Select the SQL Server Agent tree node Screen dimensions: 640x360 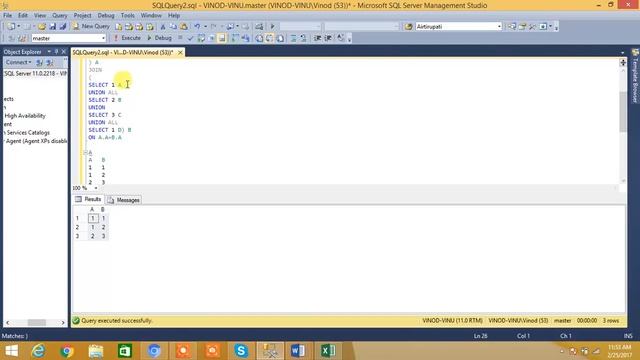tap(36, 141)
